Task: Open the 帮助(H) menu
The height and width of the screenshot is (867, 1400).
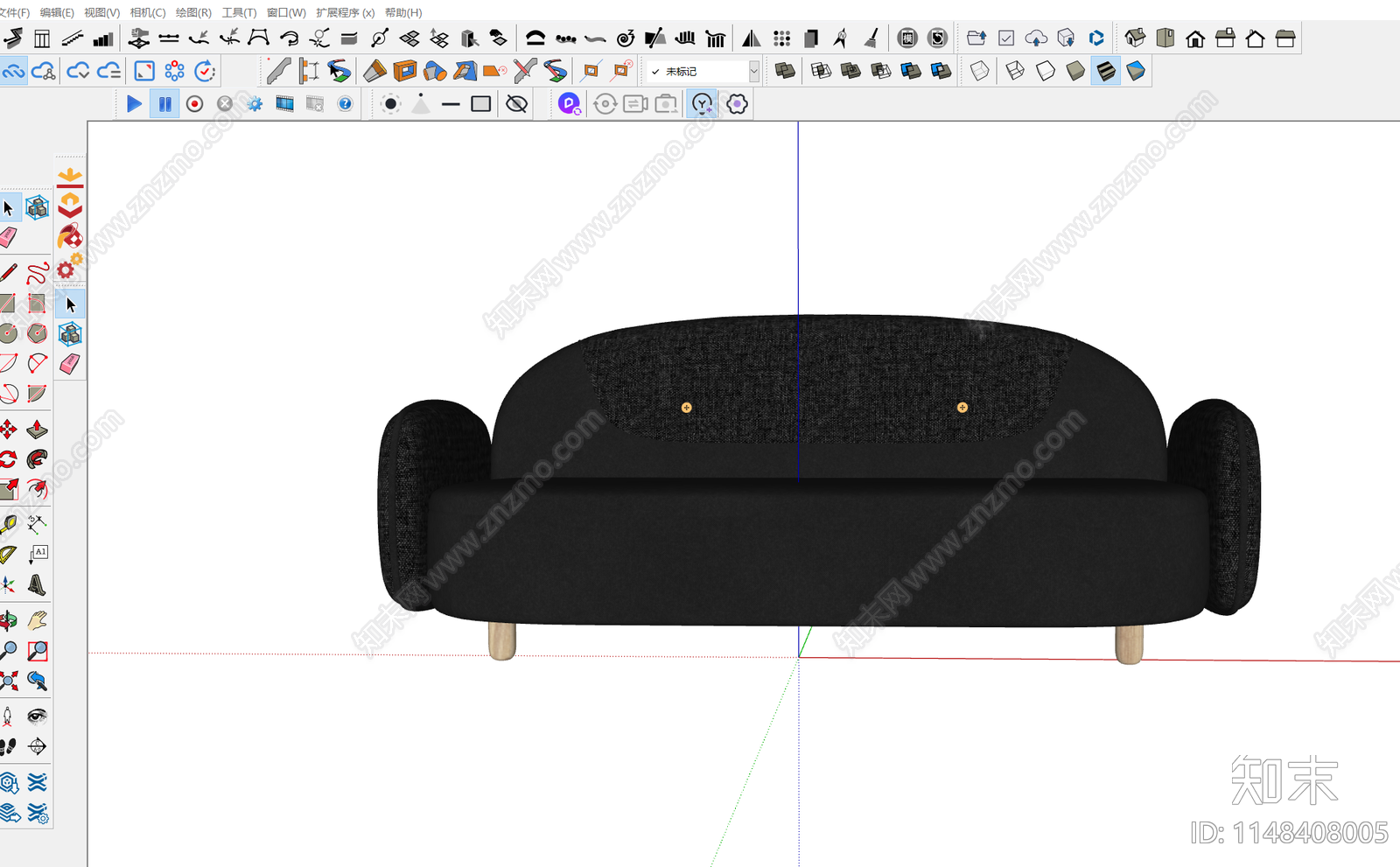Action: [x=403, y=12]
